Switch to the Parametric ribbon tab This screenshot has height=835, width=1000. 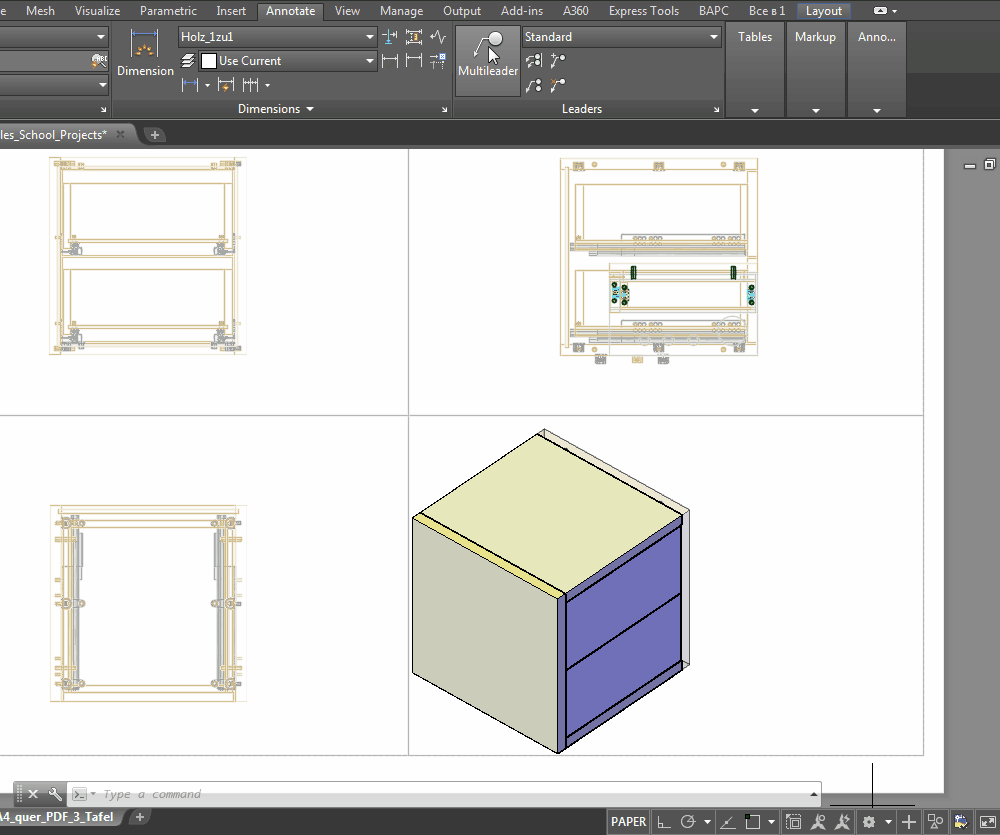point(168,11)
